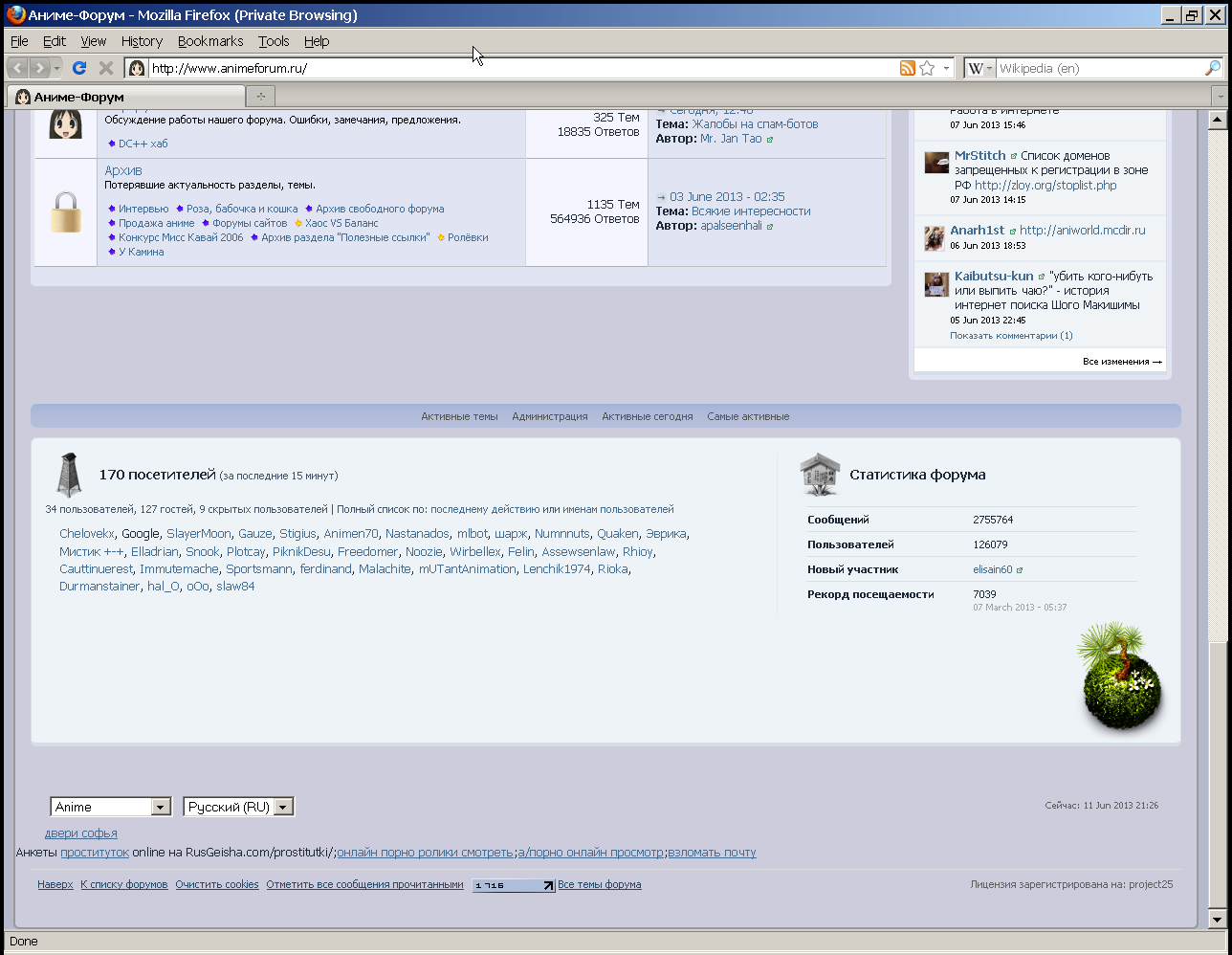Open the Всякие интересности topic link

751,211
